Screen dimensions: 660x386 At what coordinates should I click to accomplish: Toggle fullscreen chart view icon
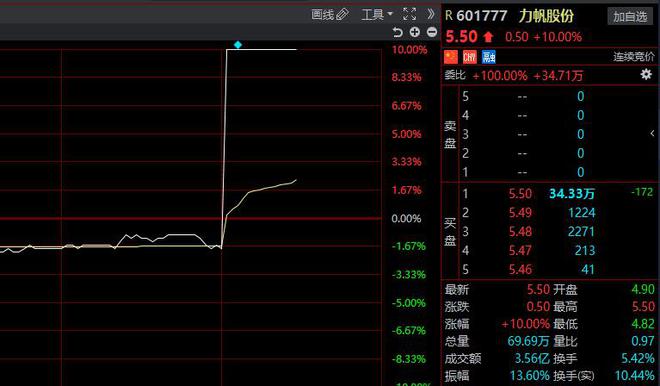410,14
